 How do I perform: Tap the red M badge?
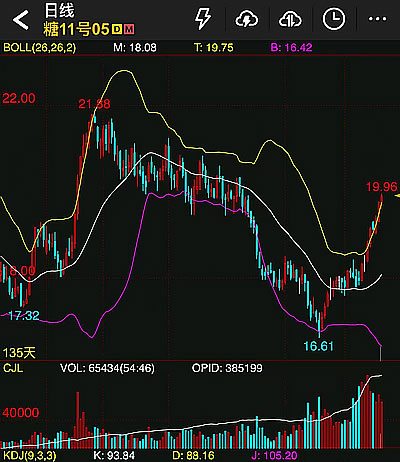coord(129,29)
